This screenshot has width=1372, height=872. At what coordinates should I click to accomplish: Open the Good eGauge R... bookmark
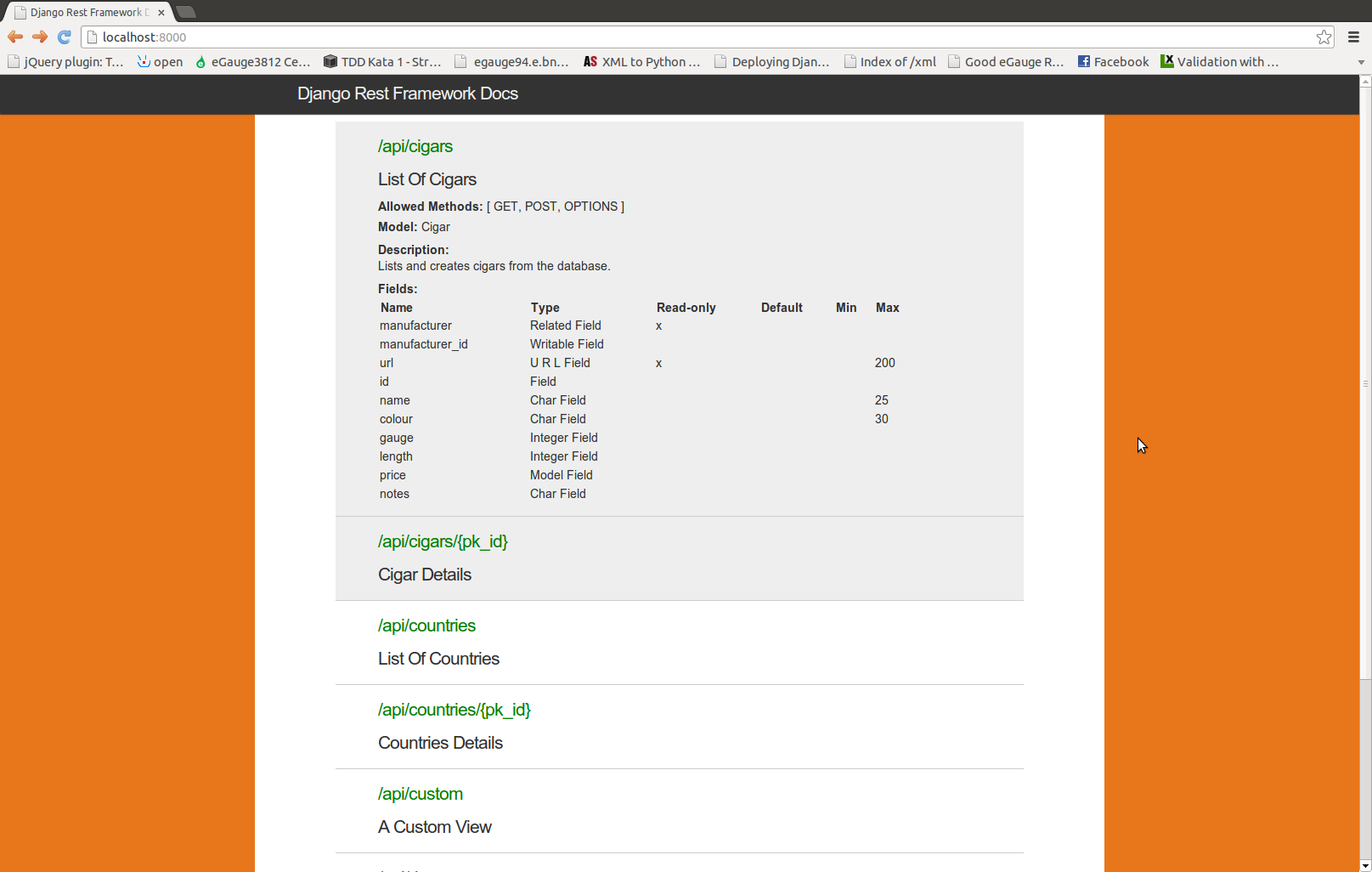point(1006,62)
